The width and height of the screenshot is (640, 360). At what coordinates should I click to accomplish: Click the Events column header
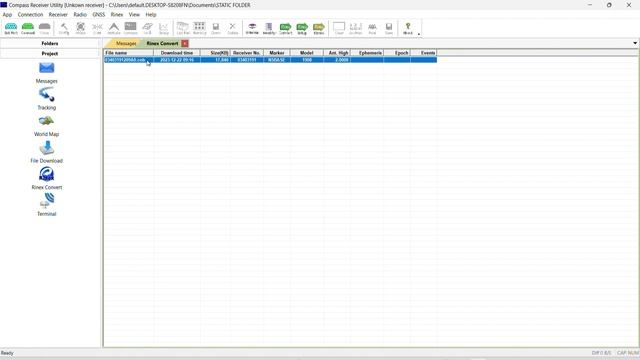424,53
